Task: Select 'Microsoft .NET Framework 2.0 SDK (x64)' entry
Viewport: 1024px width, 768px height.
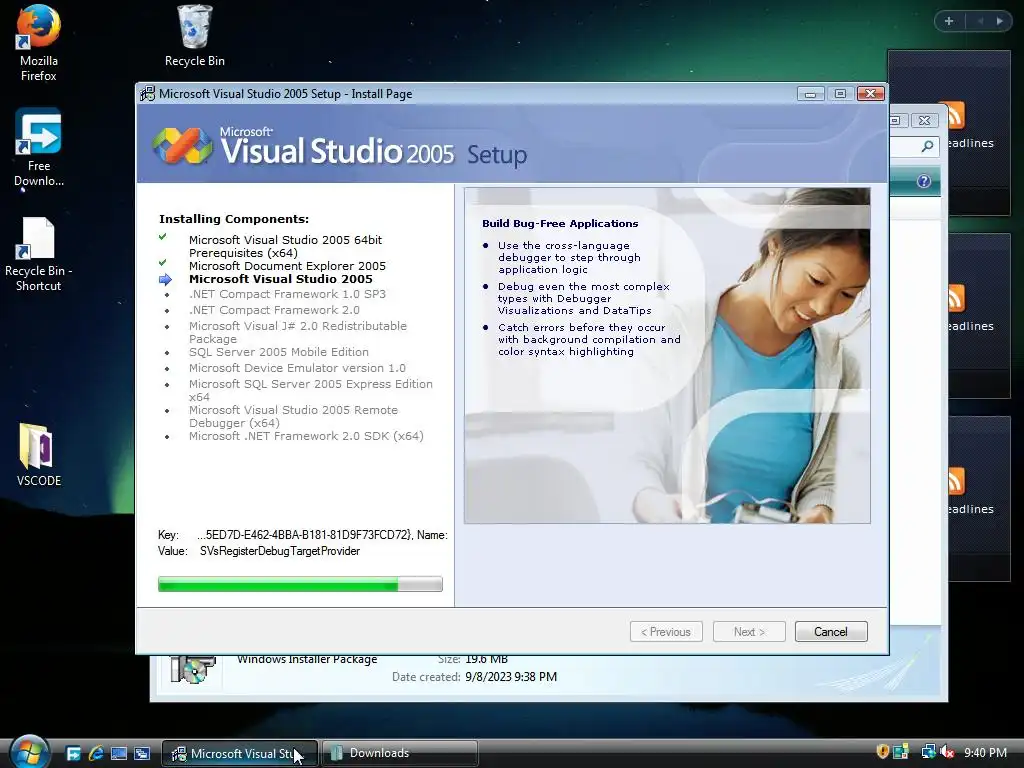Action: click(306, 436)
